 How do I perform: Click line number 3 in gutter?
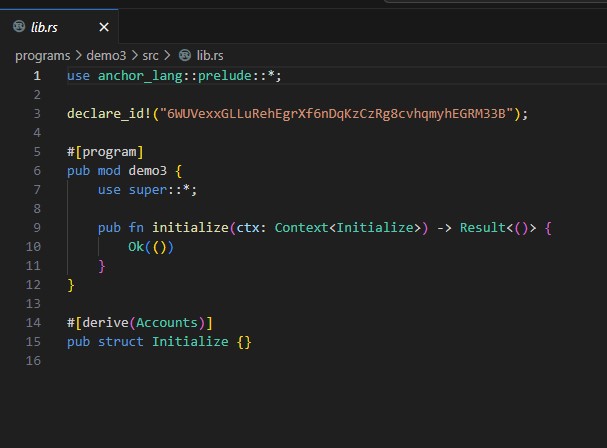click(37, 113)
